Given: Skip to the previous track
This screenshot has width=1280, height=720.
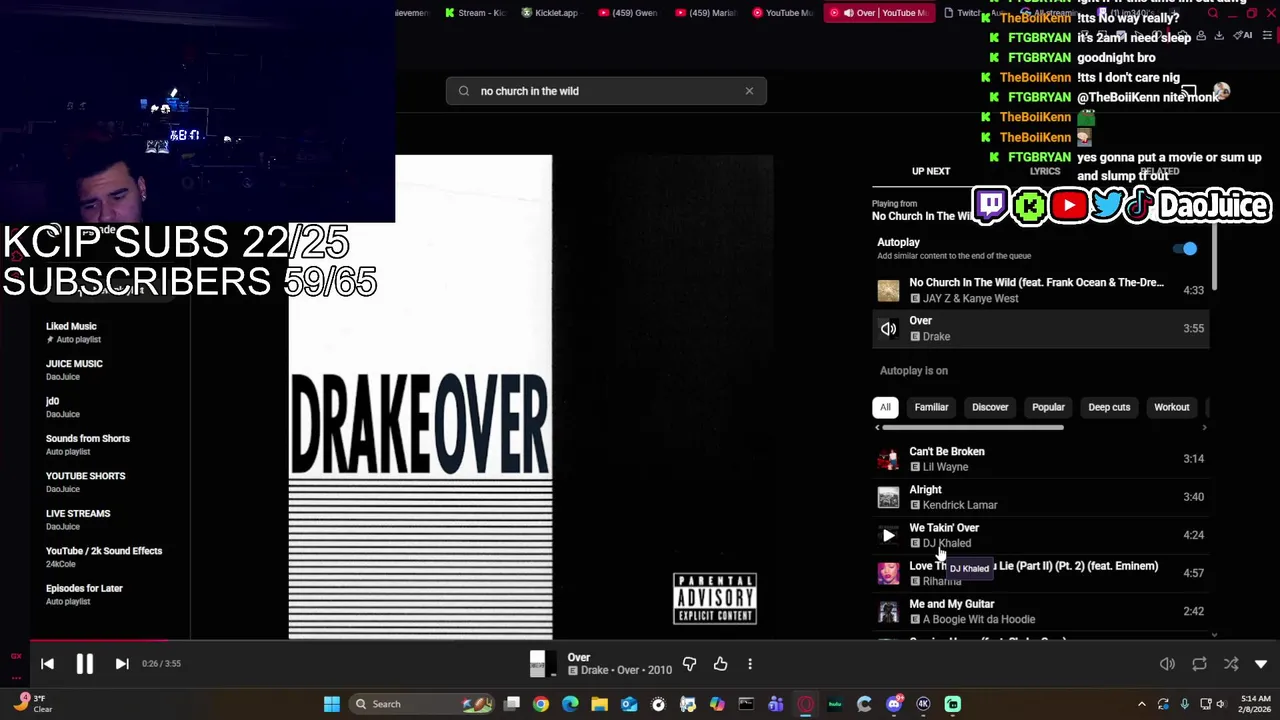Looking at the screenshot, I should pyautogui.click(x=47, y=663).
